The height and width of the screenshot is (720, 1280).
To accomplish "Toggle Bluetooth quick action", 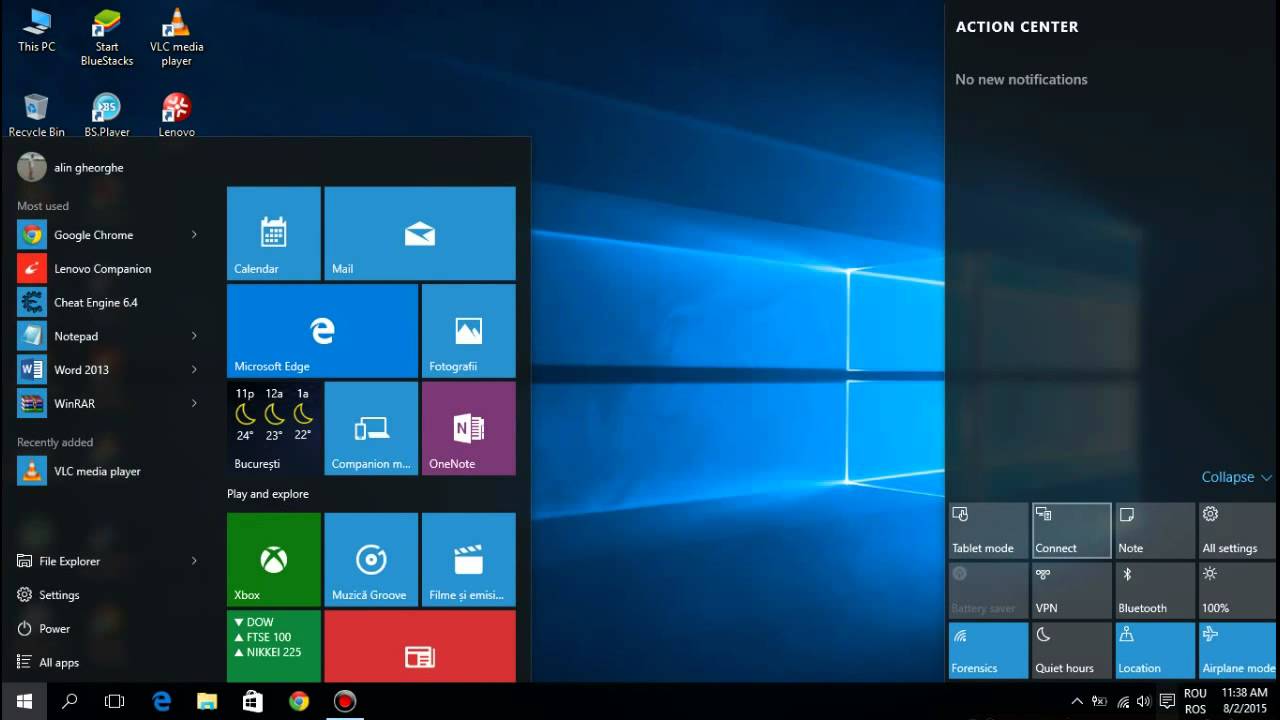I will 1155,590.
